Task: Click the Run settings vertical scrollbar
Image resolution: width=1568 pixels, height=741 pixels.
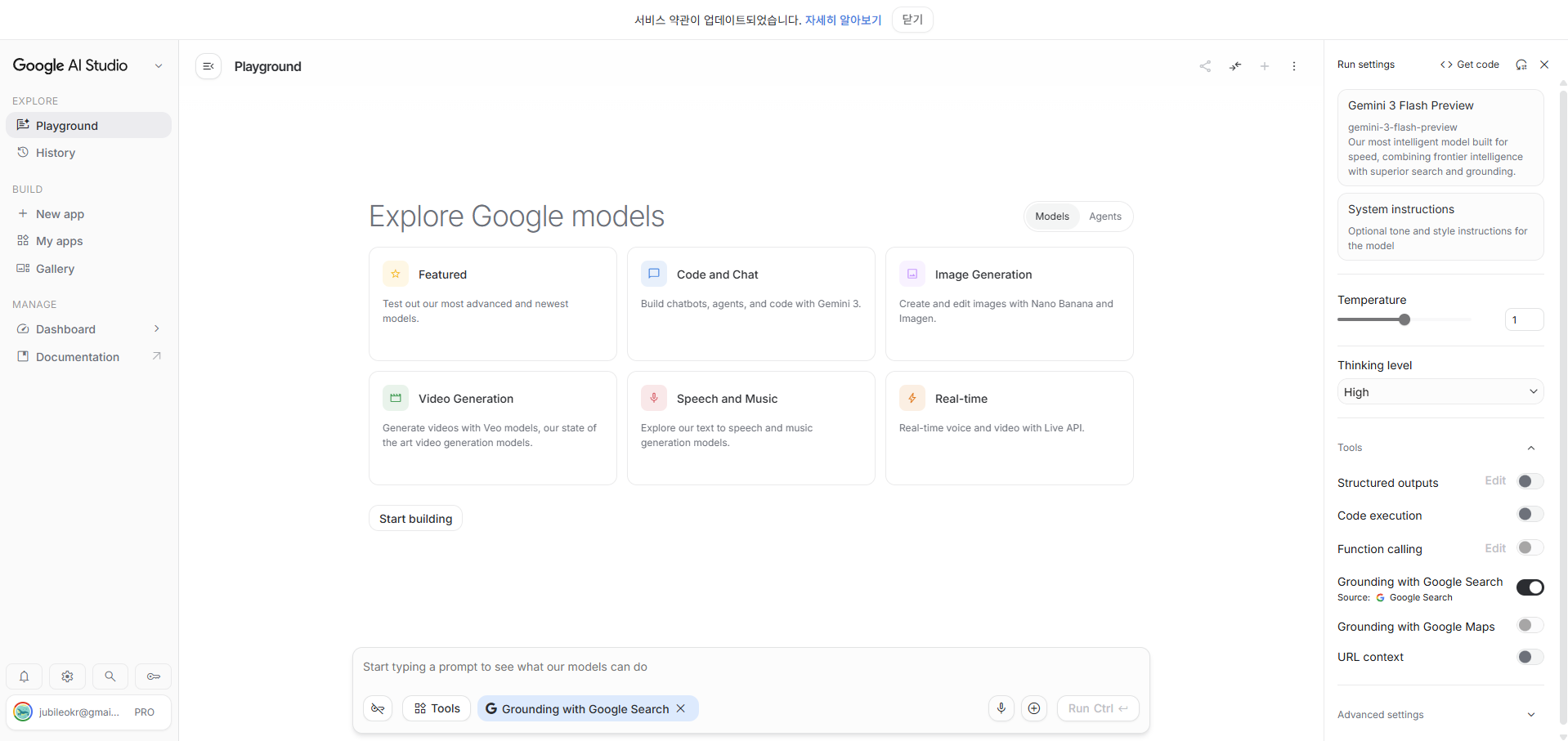Action: point(1563,406)
